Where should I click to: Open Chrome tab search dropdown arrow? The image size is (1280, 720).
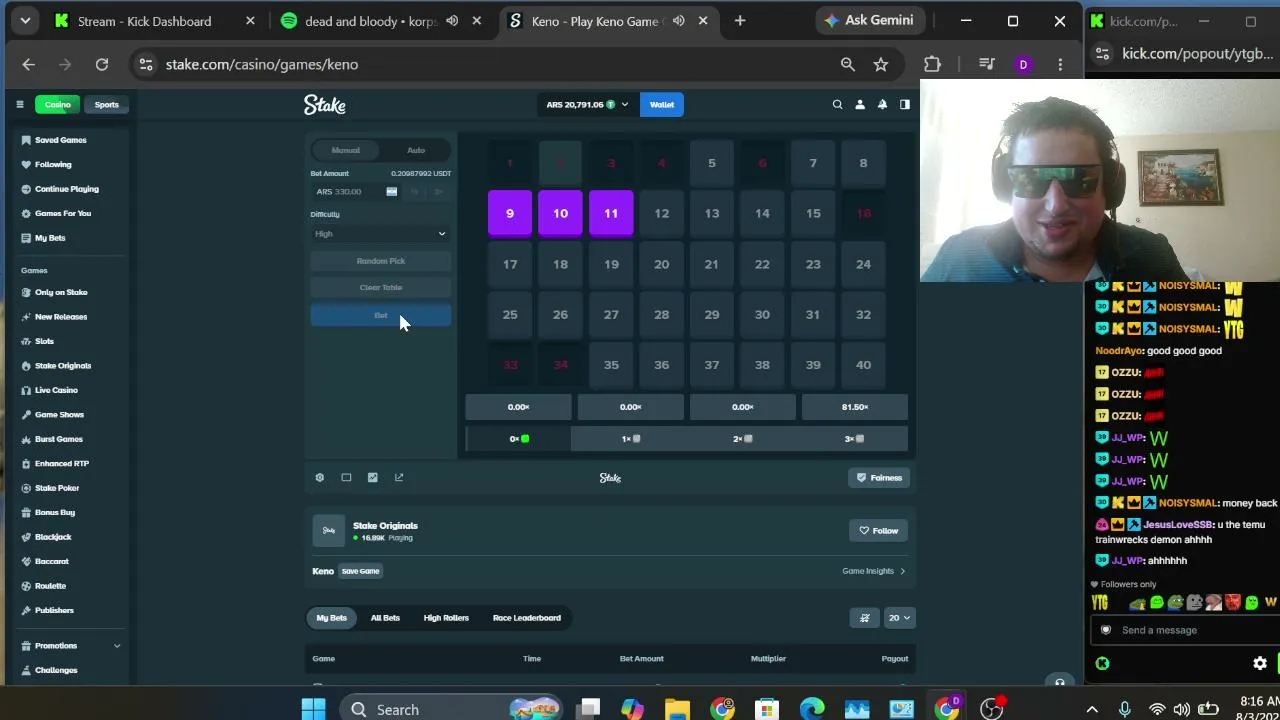pos(25,20)
